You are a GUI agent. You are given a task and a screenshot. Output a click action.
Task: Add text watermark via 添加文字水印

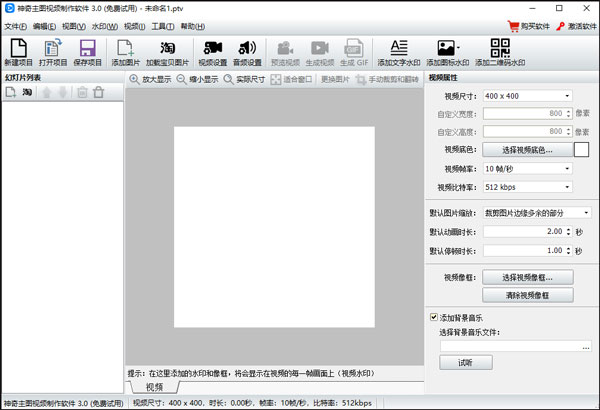(399, 52)
